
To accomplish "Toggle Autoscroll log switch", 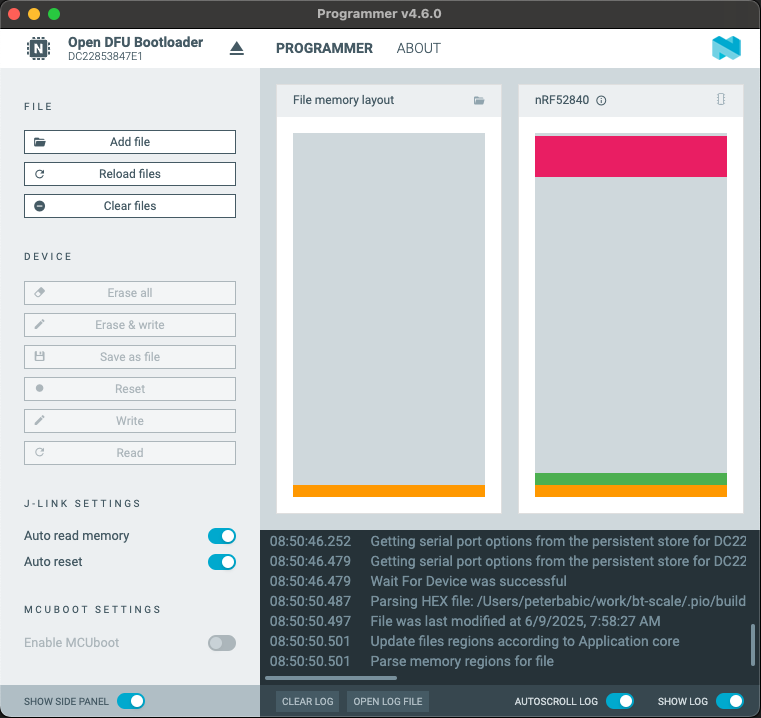I will point(620,701).
